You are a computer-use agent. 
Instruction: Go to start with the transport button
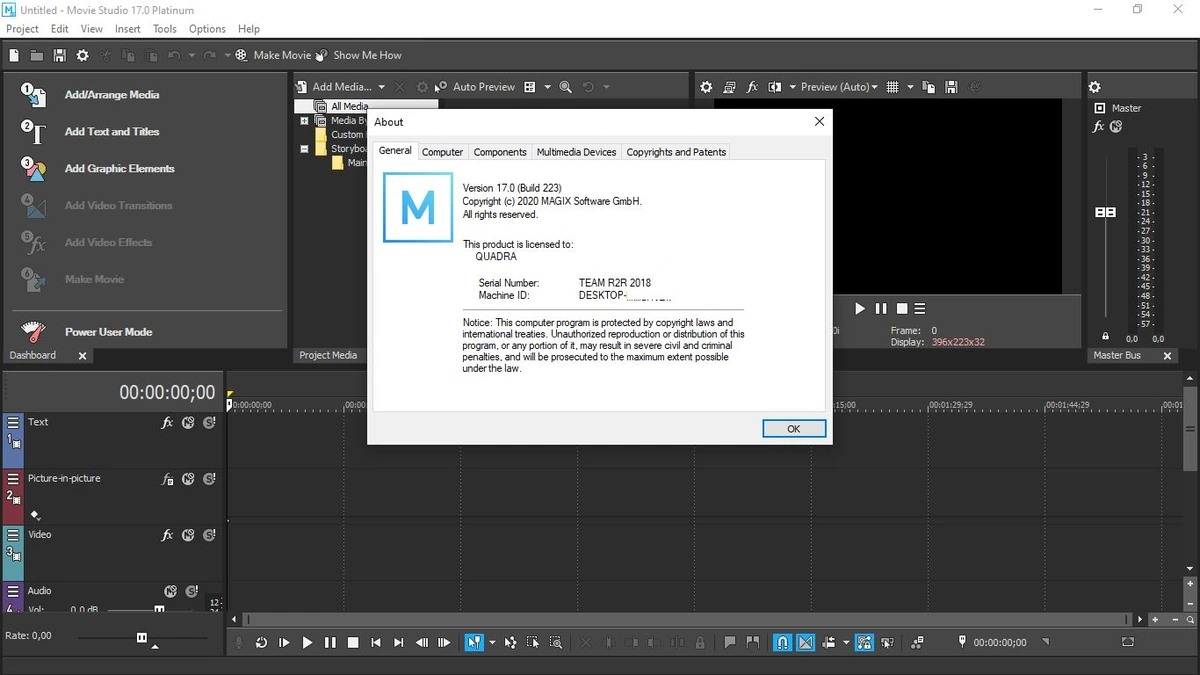point(376,643)
